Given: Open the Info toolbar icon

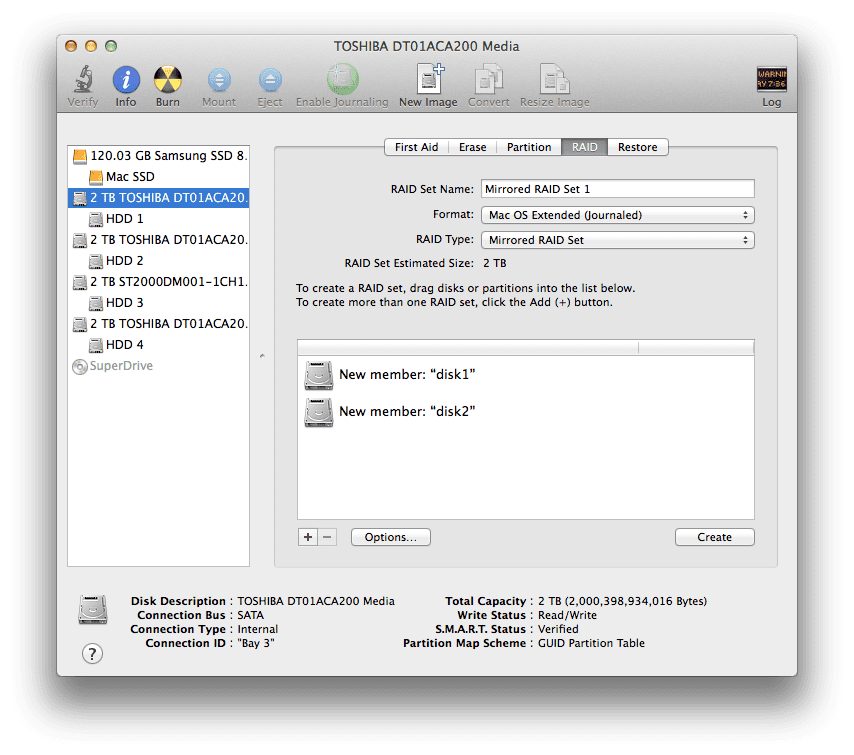Looking at the screenshot, I should [126, 80].
